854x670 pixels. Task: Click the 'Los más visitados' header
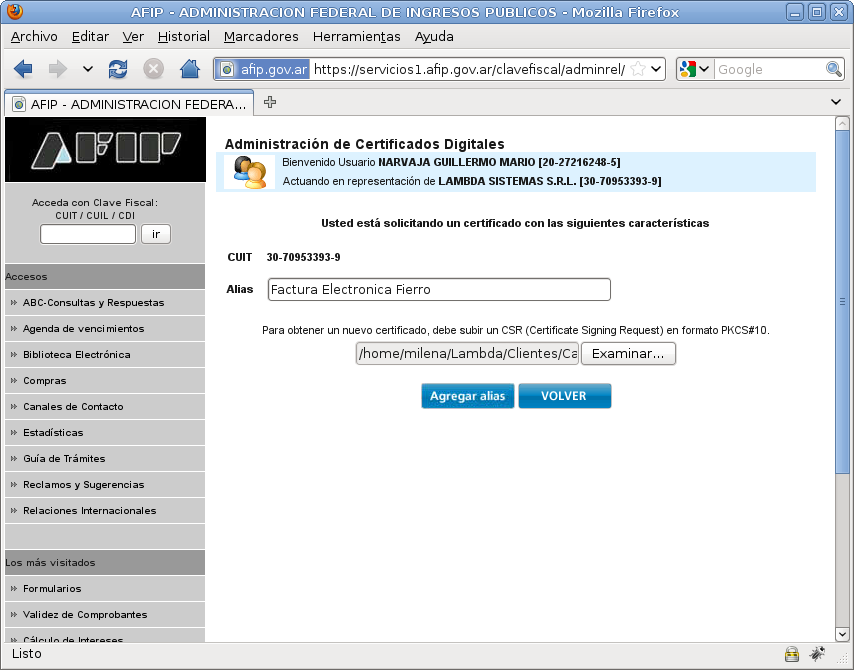coord(105,563)
